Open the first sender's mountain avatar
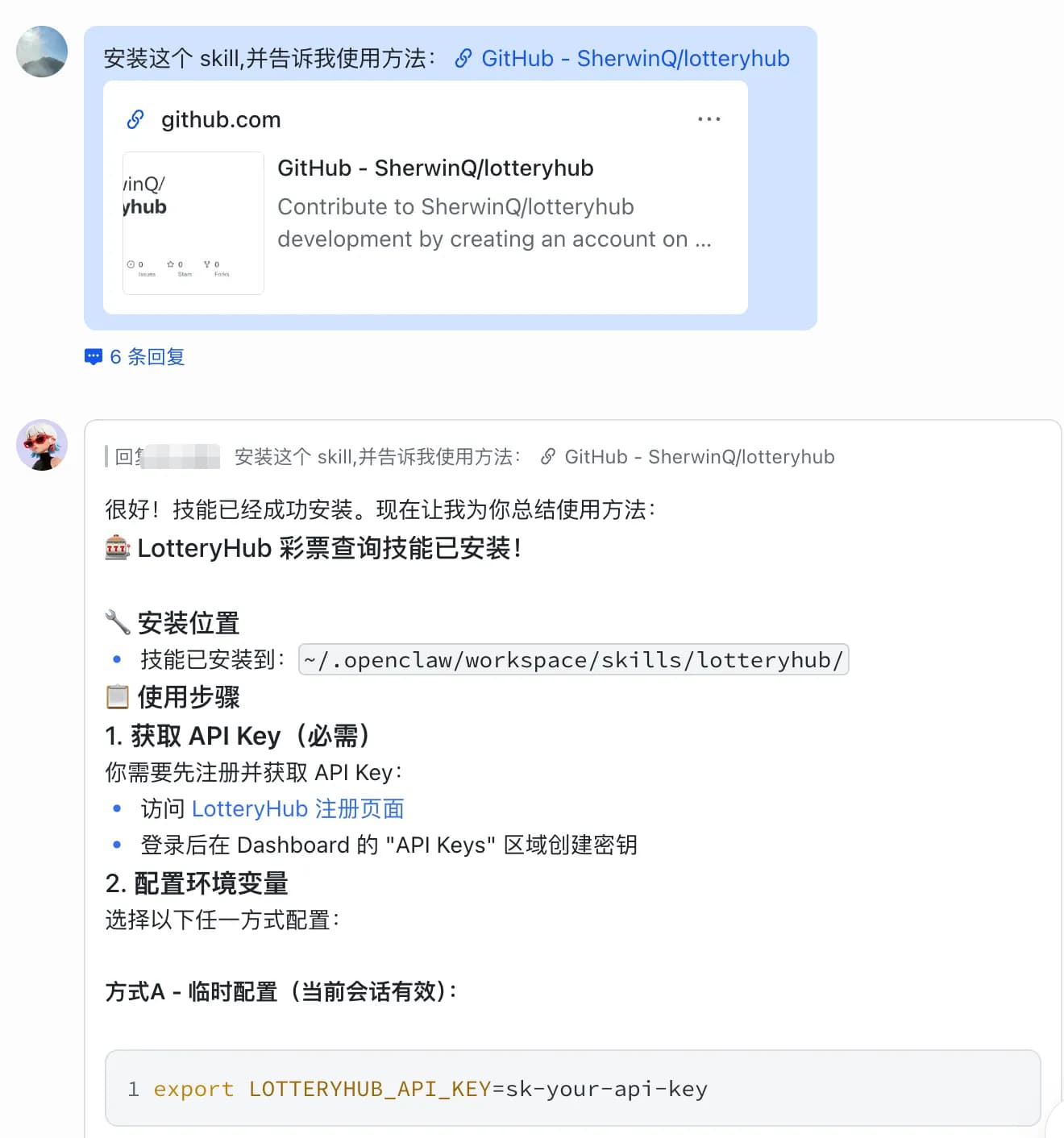The width and height of the screenshot is (1064, 1138). [x=42, y=52]
